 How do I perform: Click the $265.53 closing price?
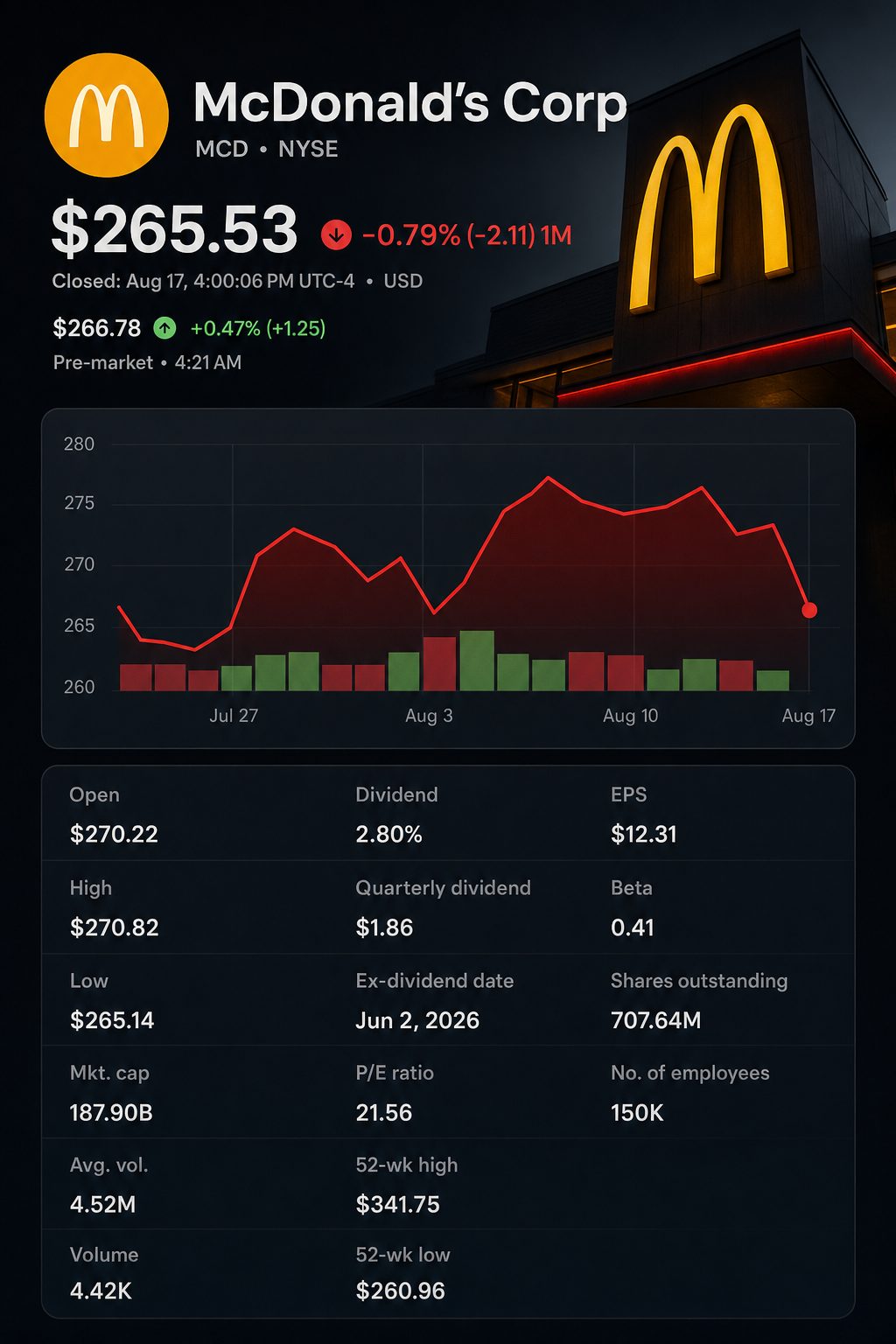(175, 229)
